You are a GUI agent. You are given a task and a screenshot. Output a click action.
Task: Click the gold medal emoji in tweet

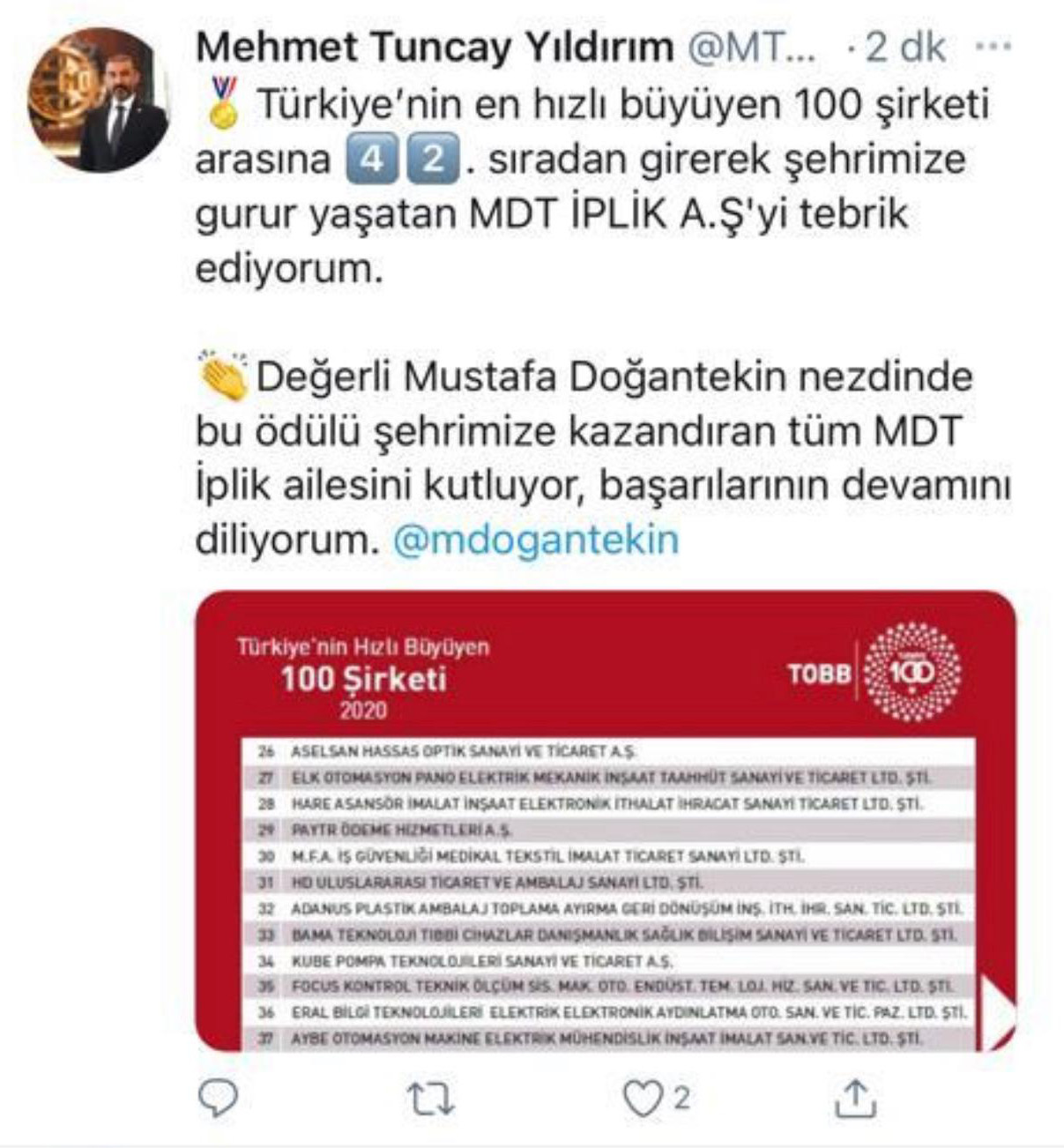[225, 104]
